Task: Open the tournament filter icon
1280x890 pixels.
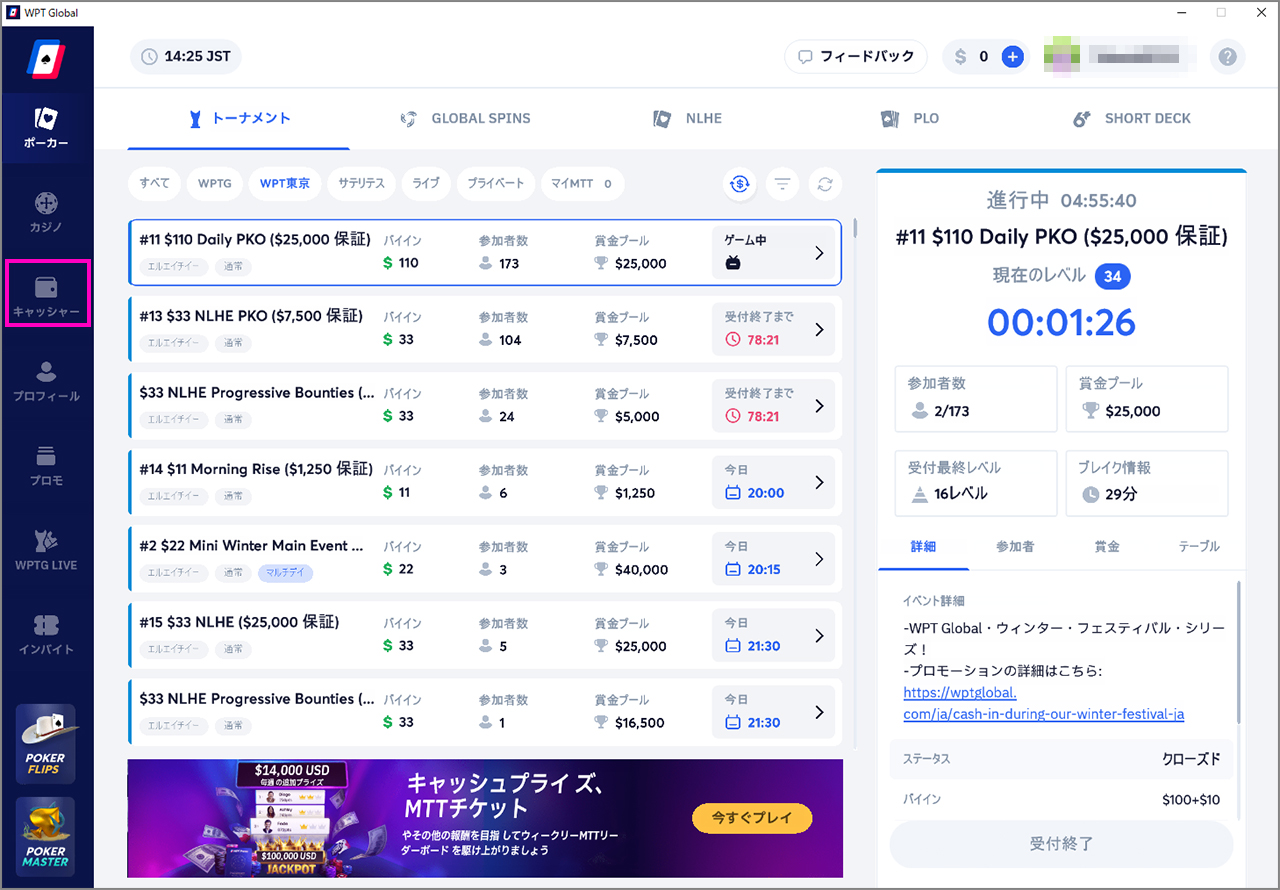Action: (782, 183)
